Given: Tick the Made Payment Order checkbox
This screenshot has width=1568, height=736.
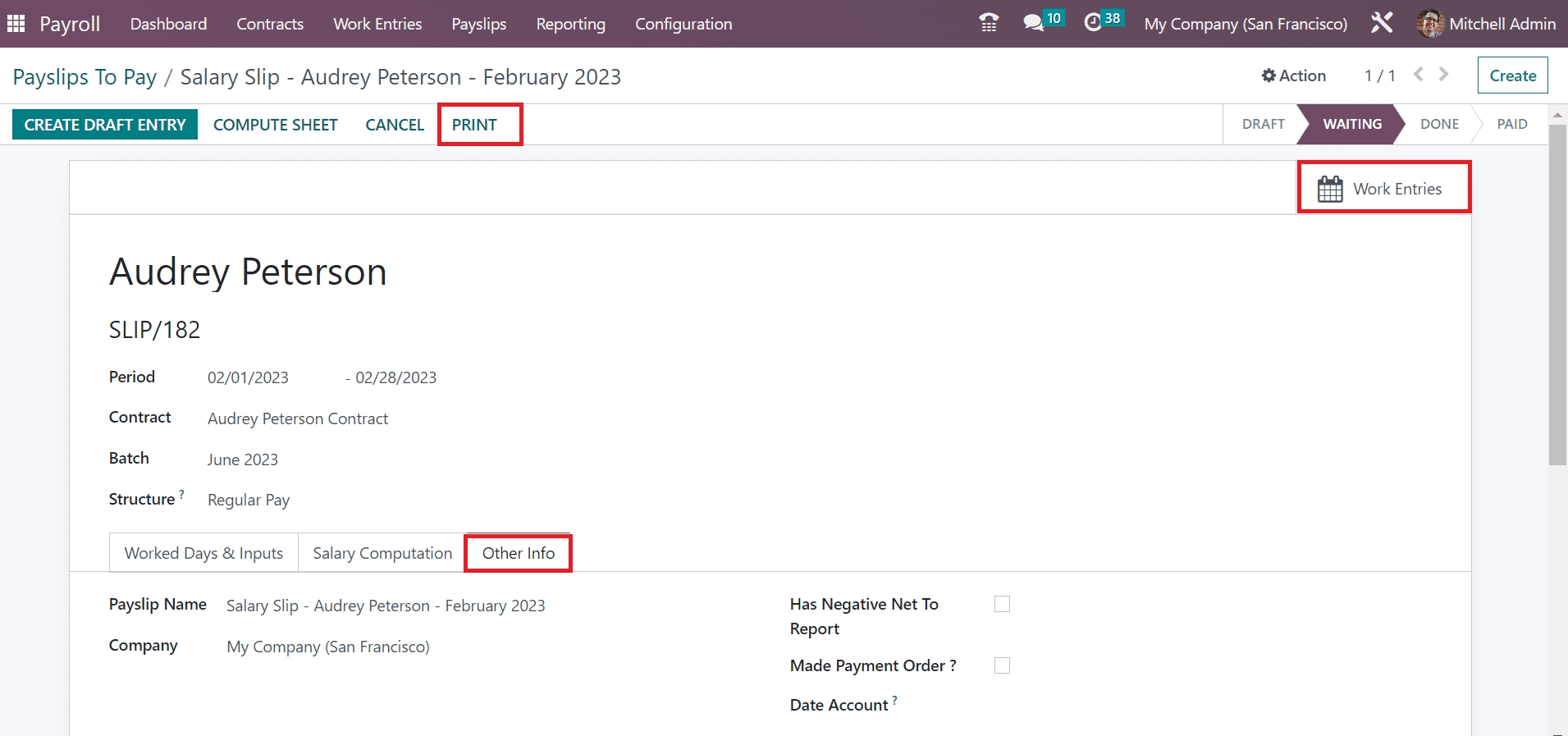Looking at the screenshot, I should [x=1002, y=665].
